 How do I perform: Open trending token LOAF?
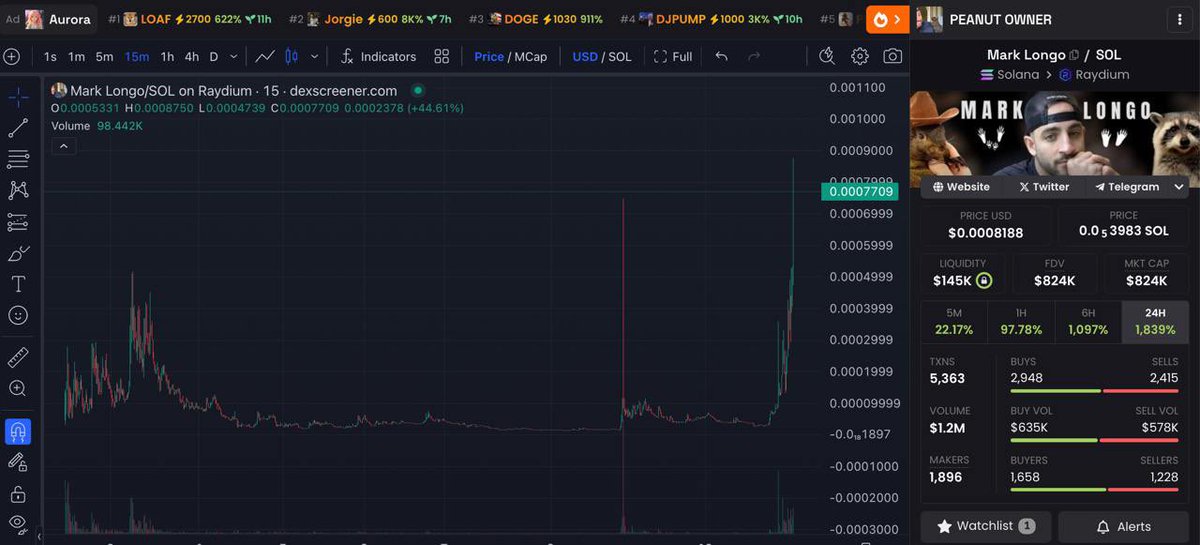tap(189, 19)
